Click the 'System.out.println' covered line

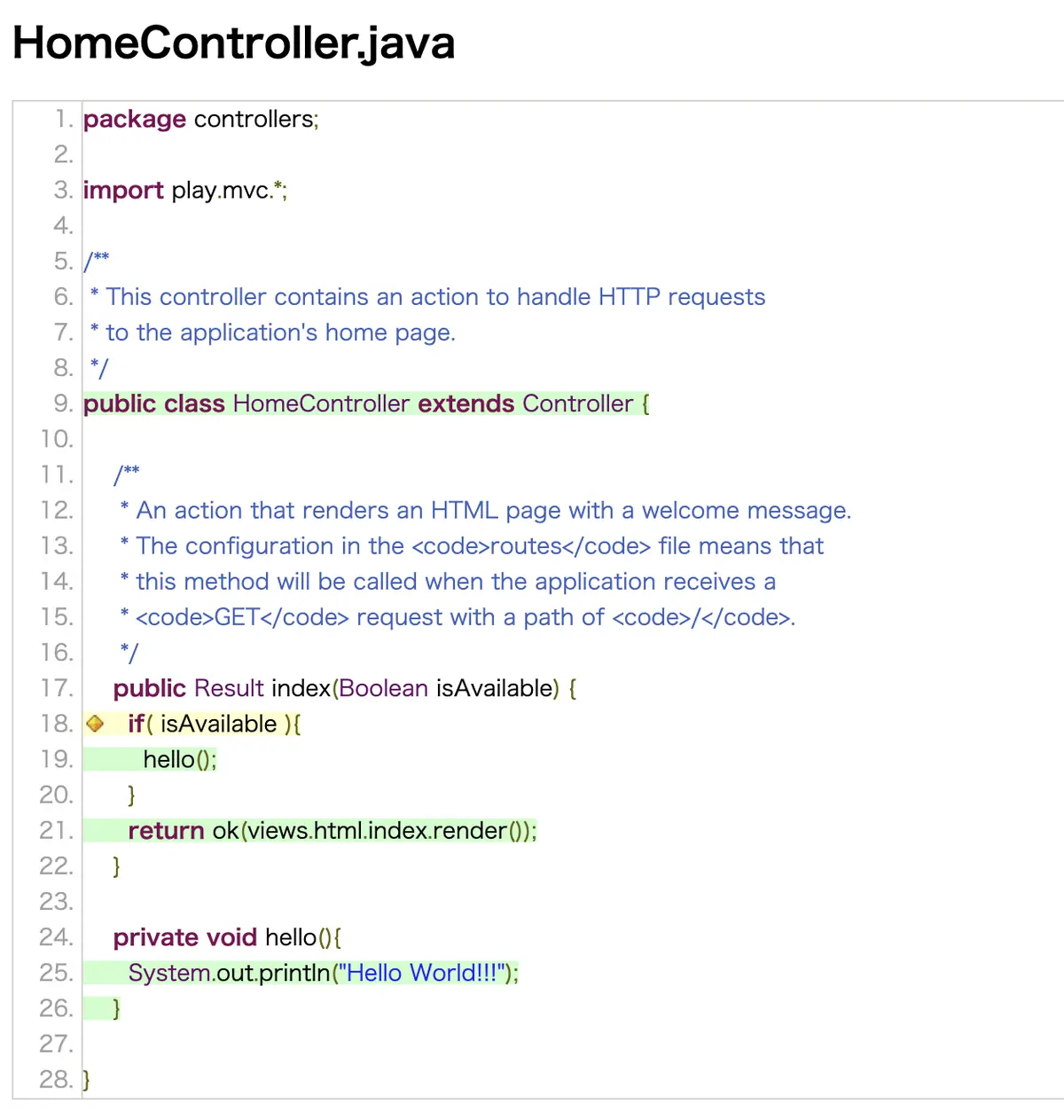click(301, 973)
